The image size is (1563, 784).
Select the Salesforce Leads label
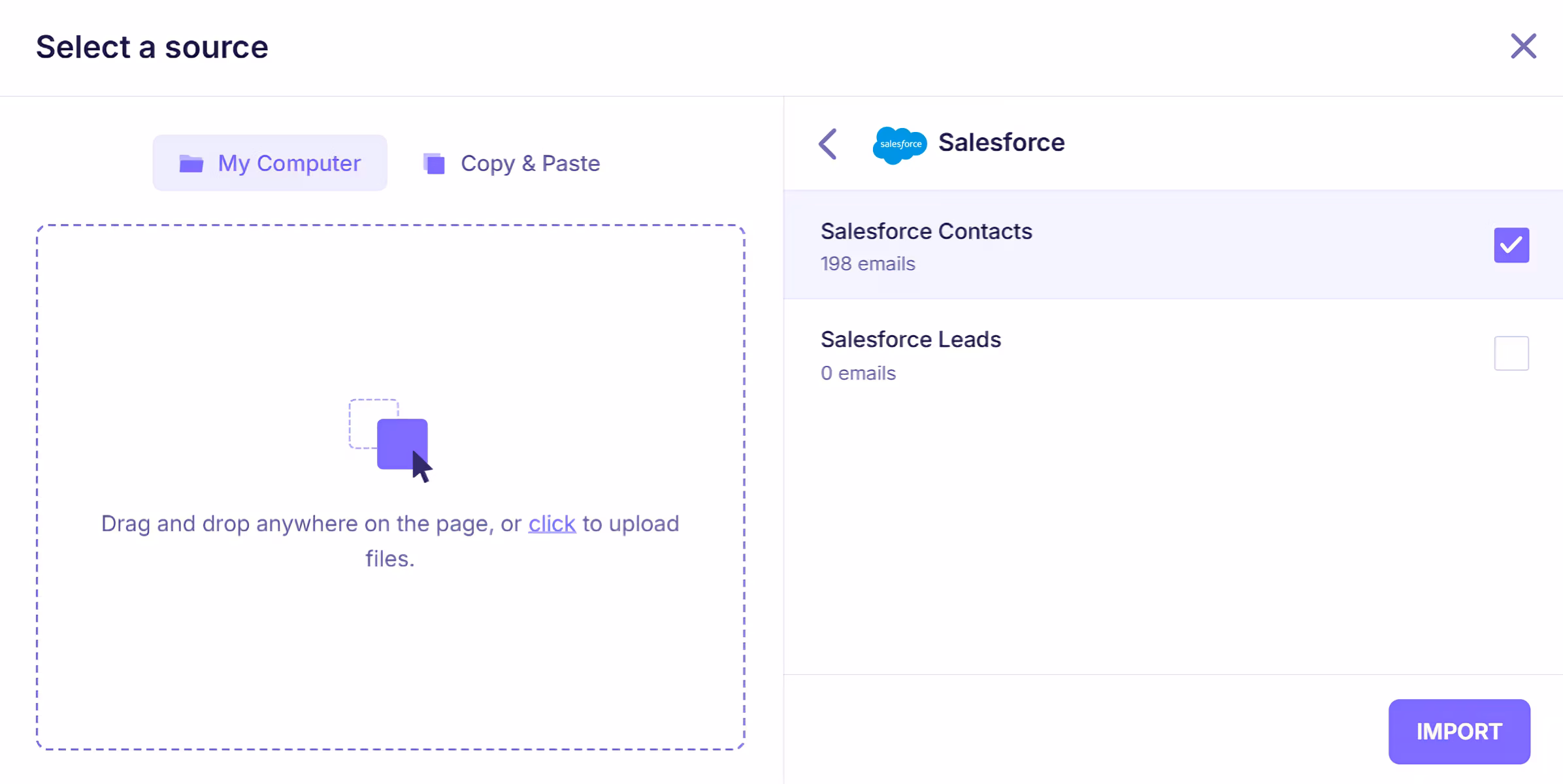pyautogui.click(x=911, y=340)
